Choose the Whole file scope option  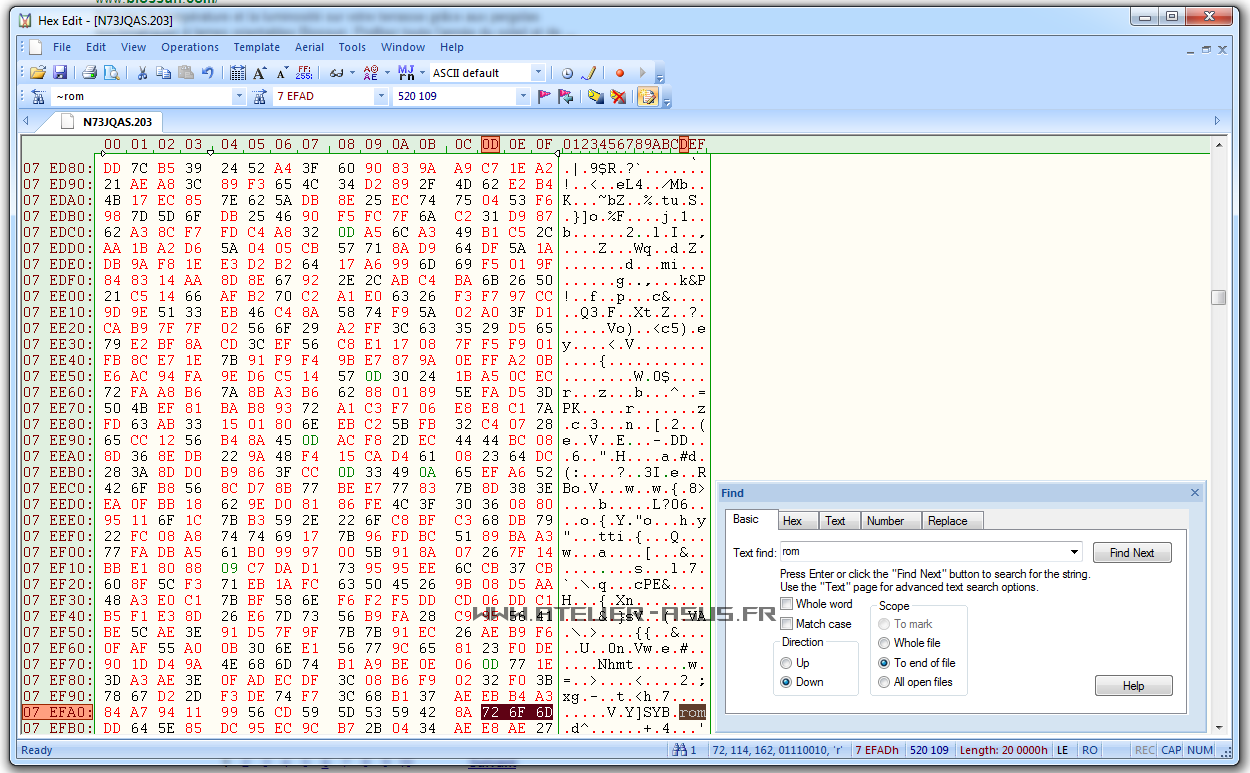pyautogui.click(x=884, y=643)
